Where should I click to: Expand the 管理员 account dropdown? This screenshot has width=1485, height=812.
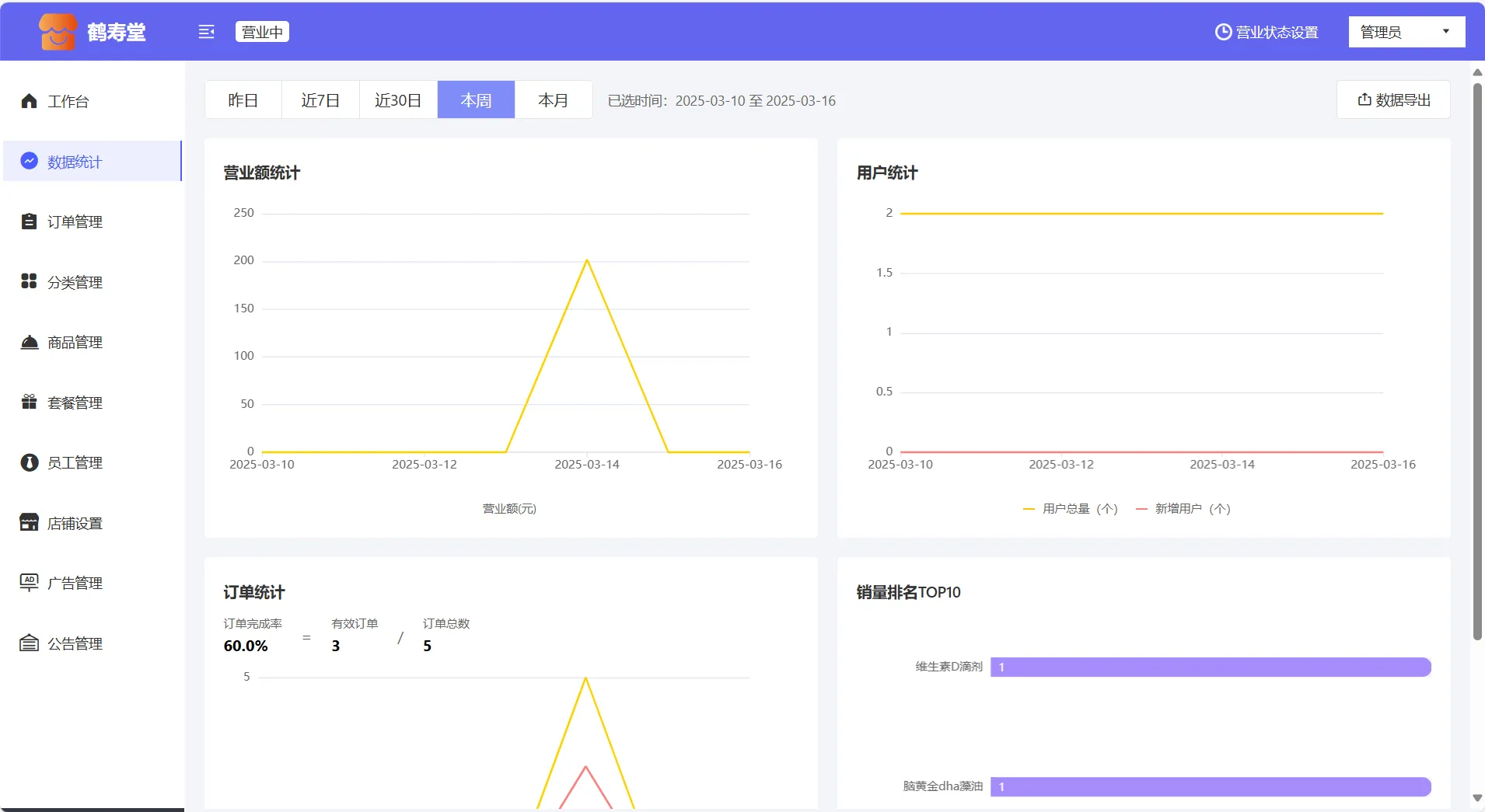coord(1406,32)
